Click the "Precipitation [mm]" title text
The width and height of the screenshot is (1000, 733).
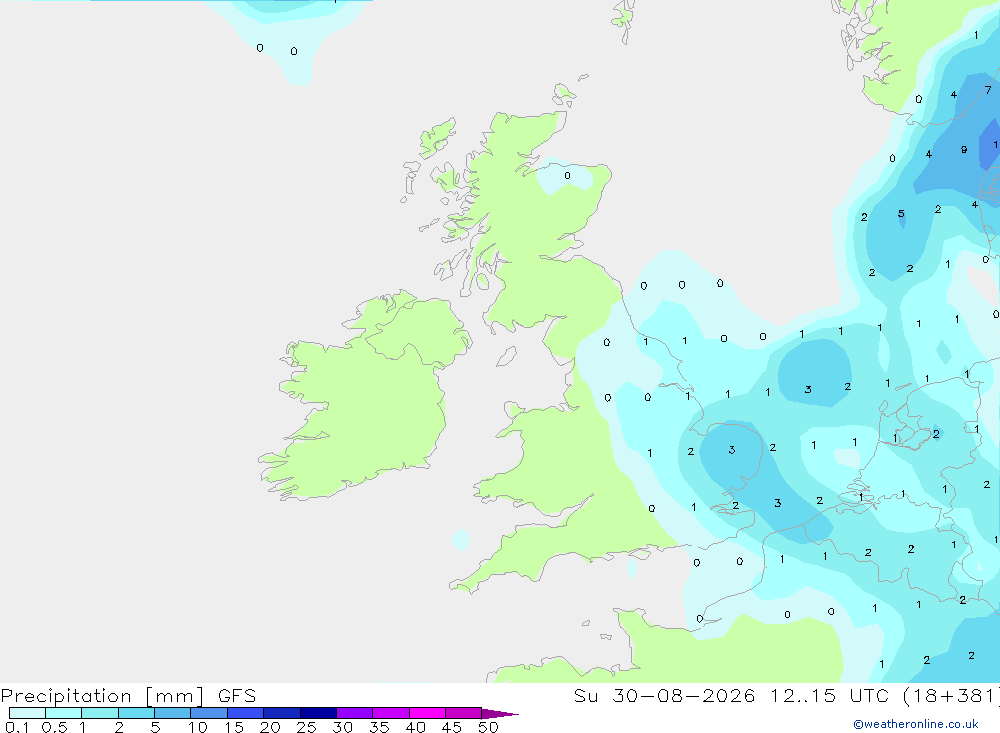[x=102, y=696]
